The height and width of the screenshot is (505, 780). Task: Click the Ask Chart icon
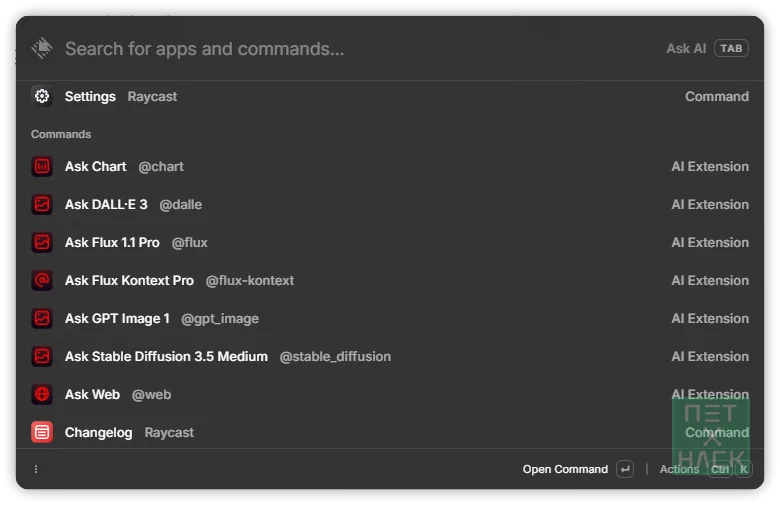point(42,166)
